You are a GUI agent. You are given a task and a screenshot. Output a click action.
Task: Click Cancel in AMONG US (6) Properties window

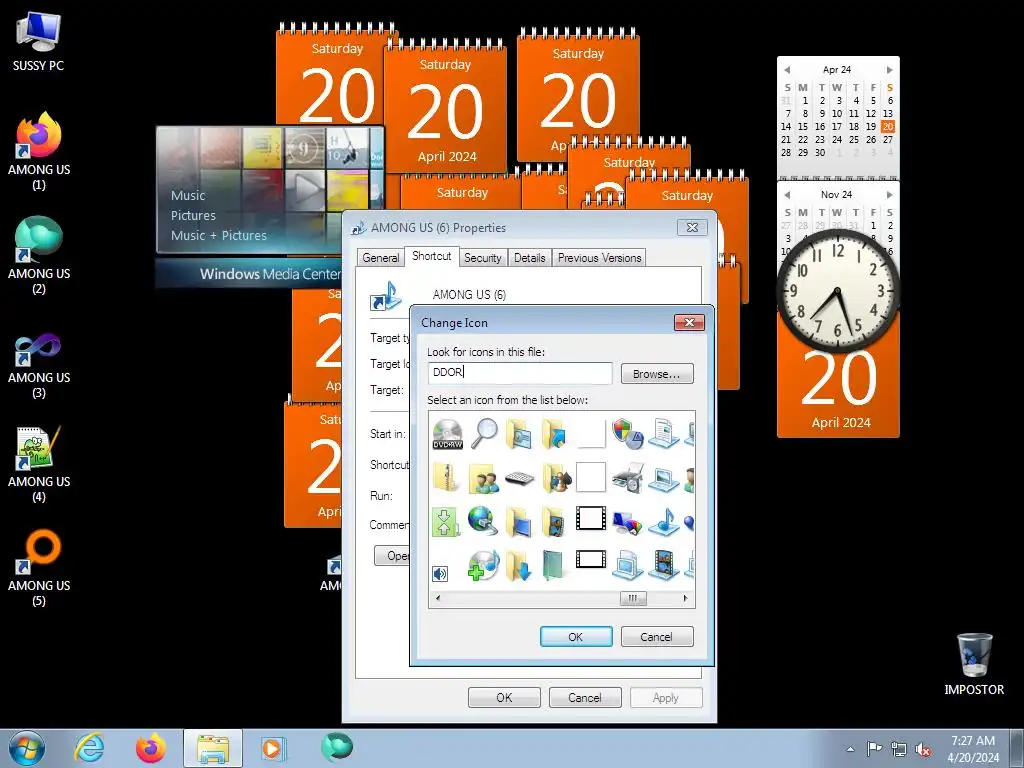[584, 697]
